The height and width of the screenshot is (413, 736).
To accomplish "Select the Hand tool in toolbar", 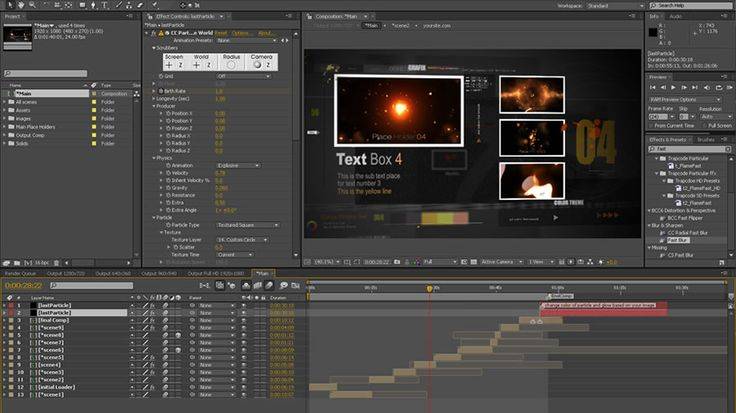I will 19,7.
